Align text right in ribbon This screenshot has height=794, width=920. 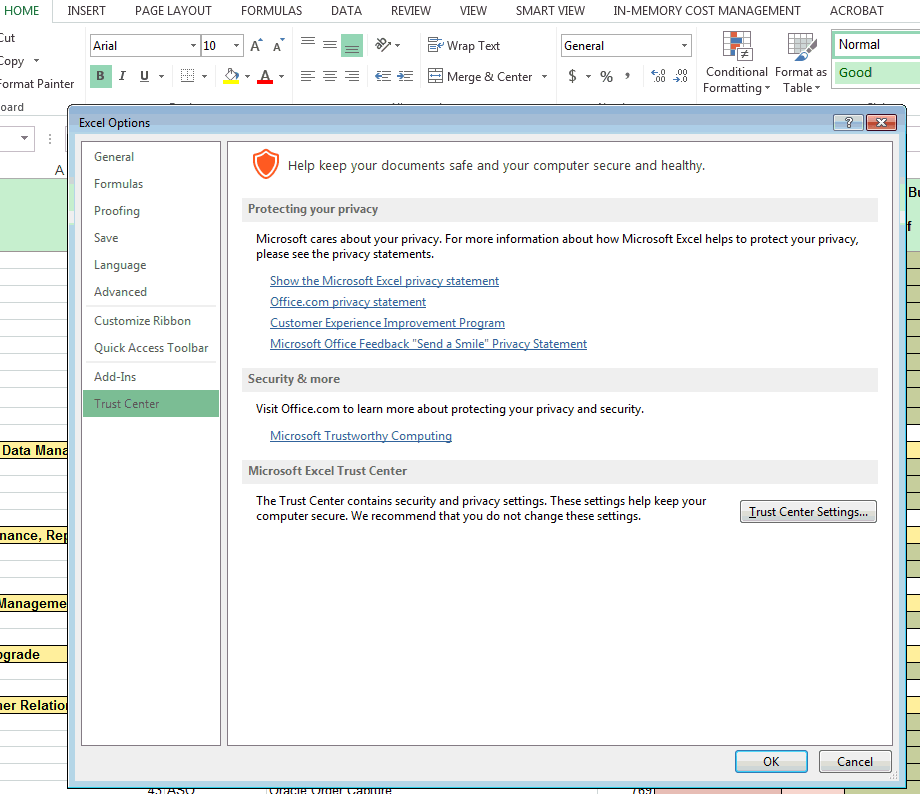coord(352,76)
